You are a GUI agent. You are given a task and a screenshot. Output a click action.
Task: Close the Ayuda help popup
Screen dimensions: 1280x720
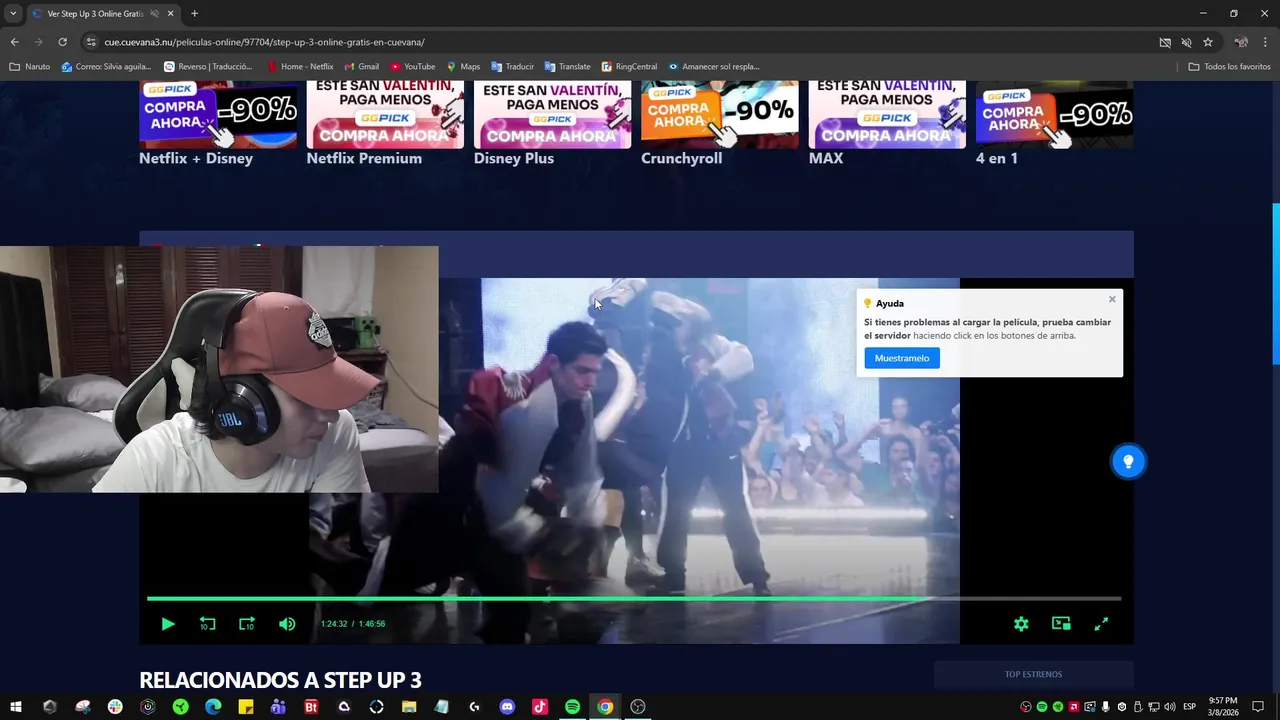pyautogui.click(x=1112, y=299)
